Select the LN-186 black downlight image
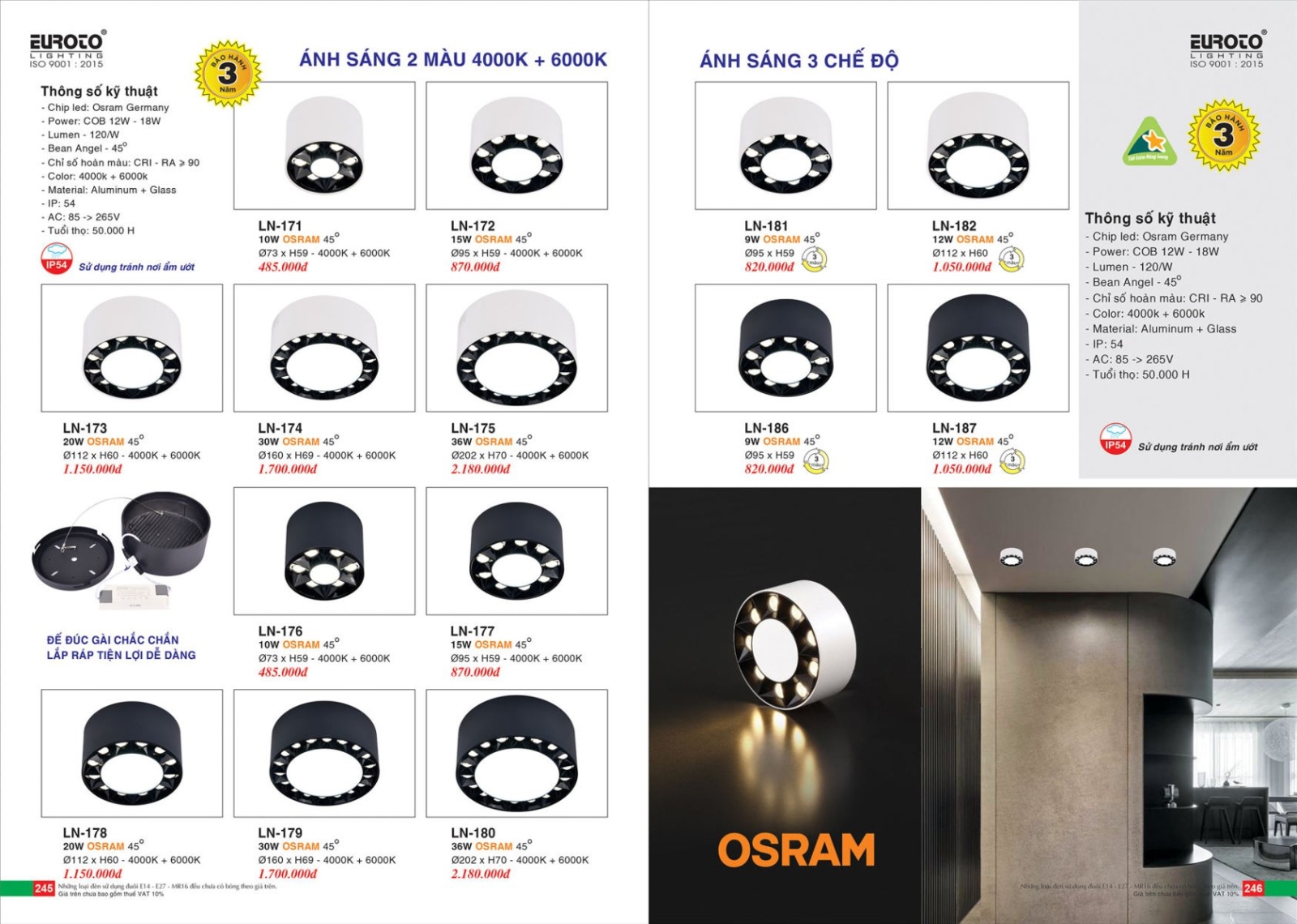This screenshot has width=1297, height=924. (785, 348)
